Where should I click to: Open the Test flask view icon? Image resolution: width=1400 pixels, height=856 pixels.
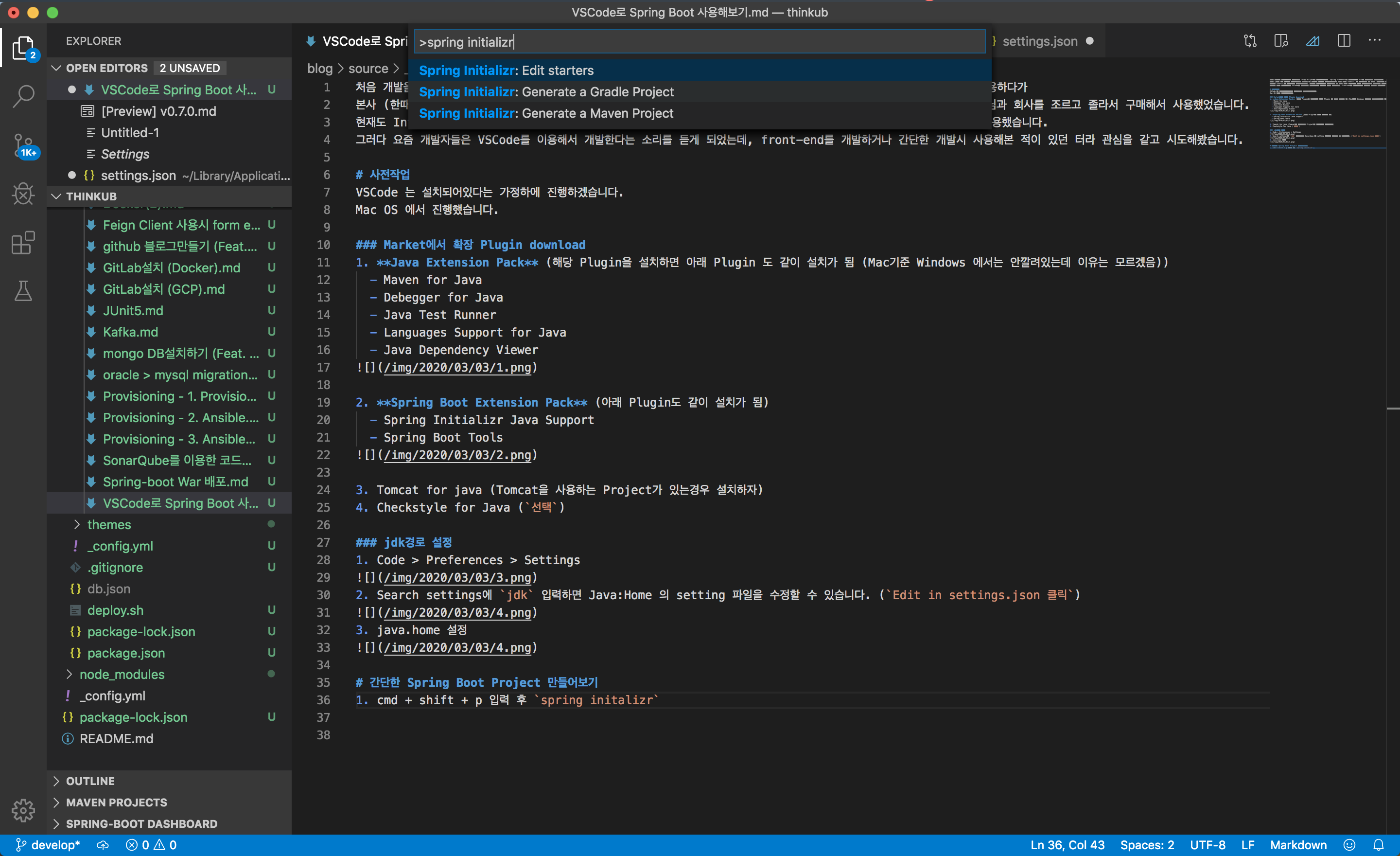(23, 291)
